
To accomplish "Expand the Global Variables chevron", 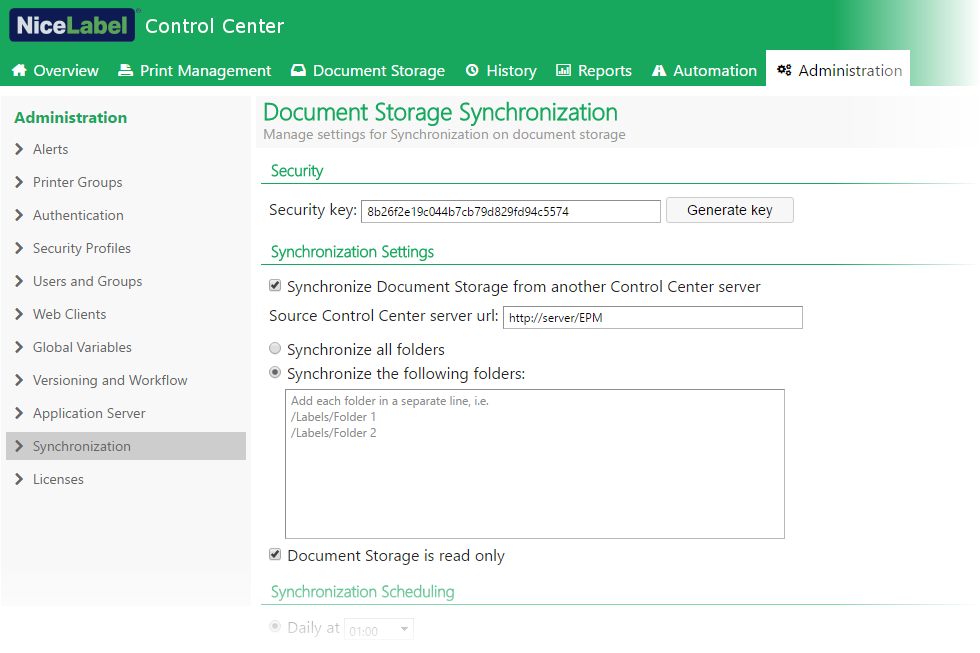I will coord(19,347).
